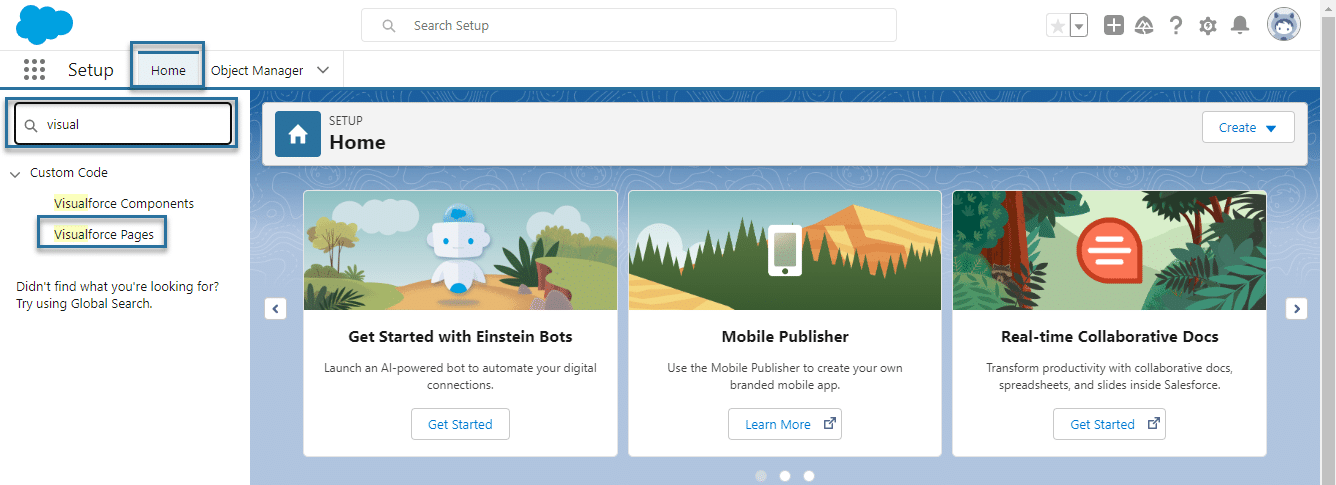Open the setup gear icon

coord(1208,26)
